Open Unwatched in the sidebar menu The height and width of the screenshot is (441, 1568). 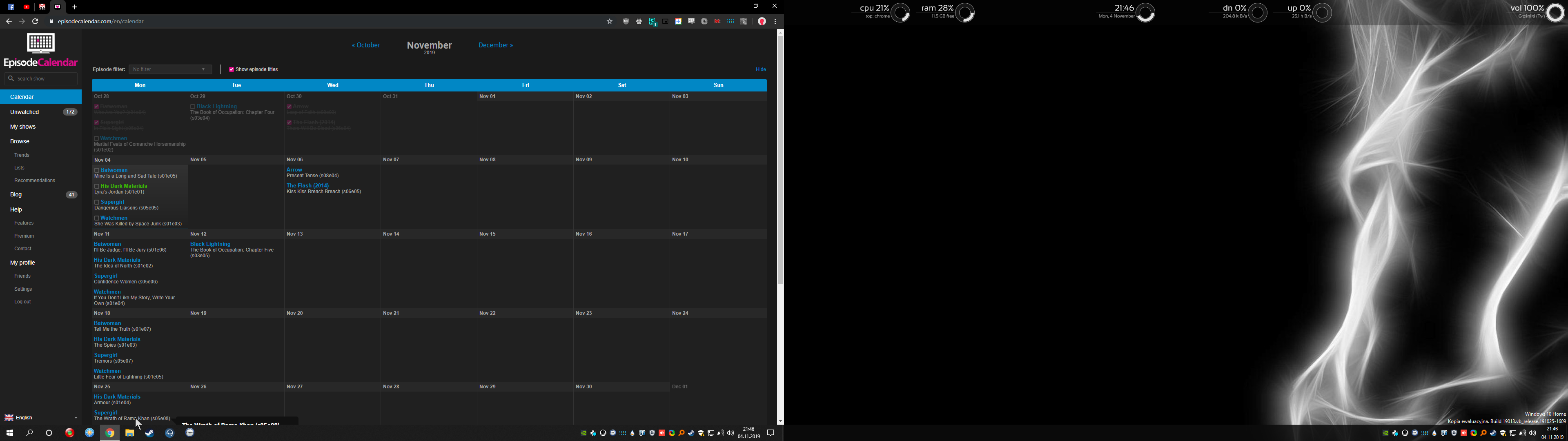pos(25,112)
